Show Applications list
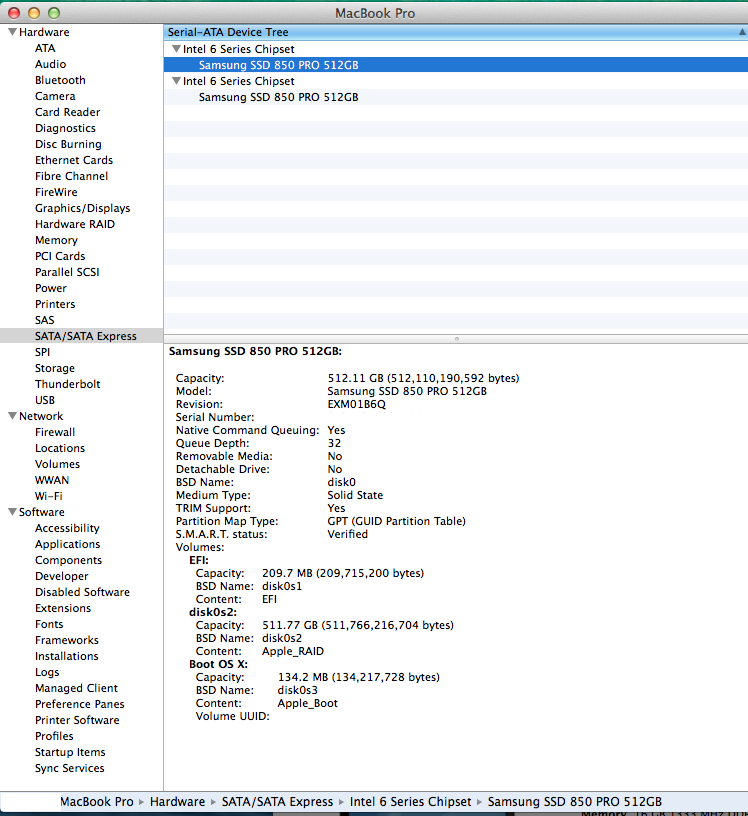The height and width of the screenshot is (816, 748). click(67, 544)
